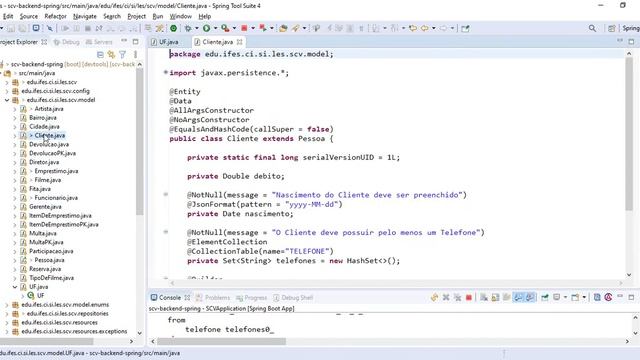Toggle console Word Wrap button
The image size is (640, 360).
[x=507, y=298]
